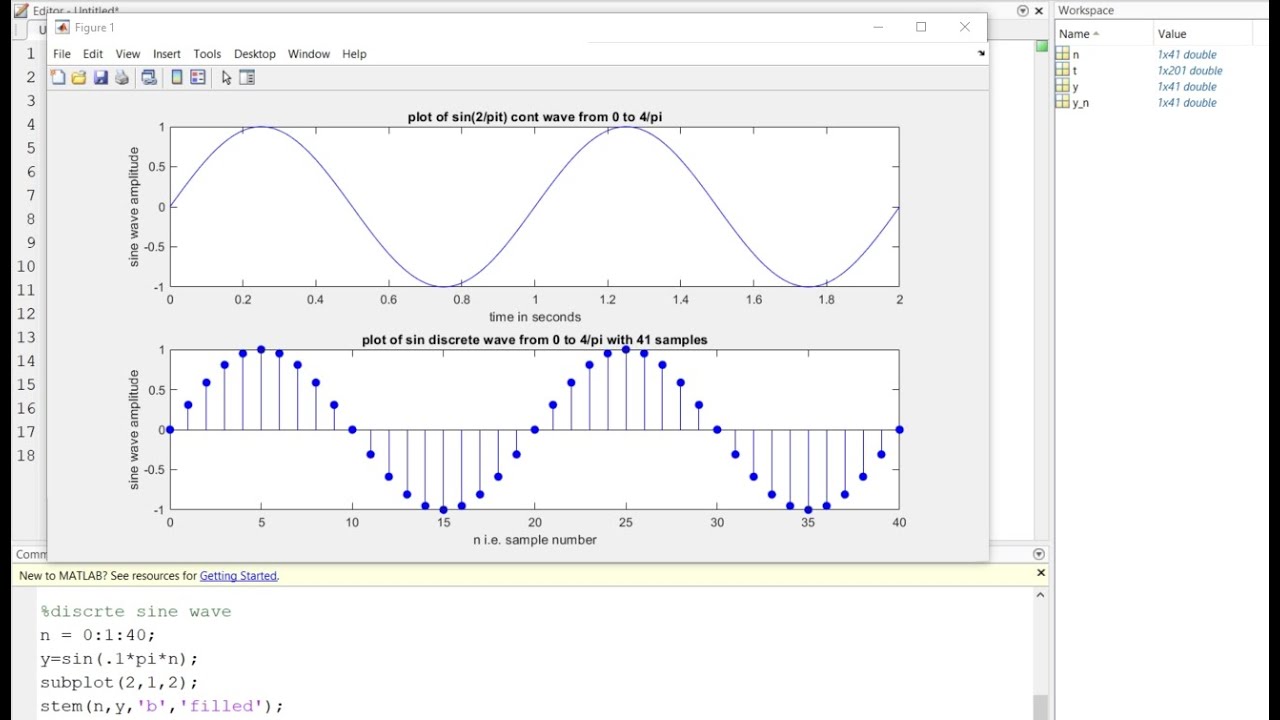
Task: Open the Desktop menu in Figure 1
Action: (x=255, y=54)
